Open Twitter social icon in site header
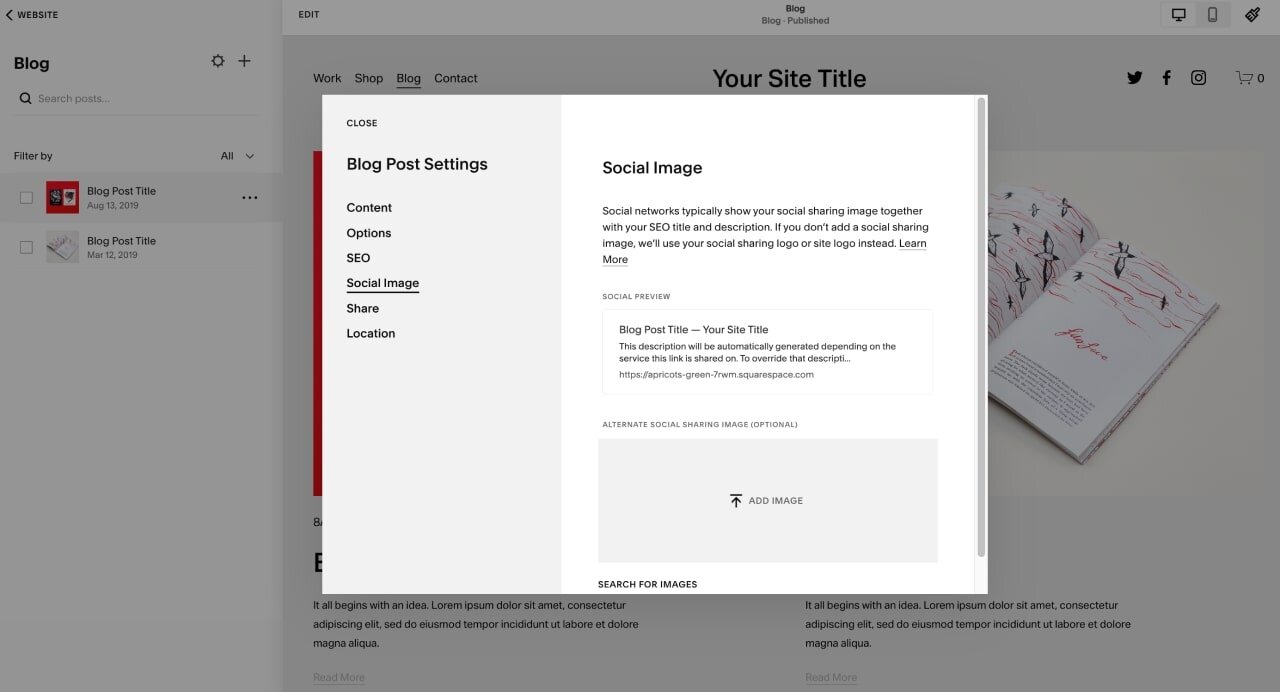The height and width of the screenshot is (692, 1280). click(1134, 78)
